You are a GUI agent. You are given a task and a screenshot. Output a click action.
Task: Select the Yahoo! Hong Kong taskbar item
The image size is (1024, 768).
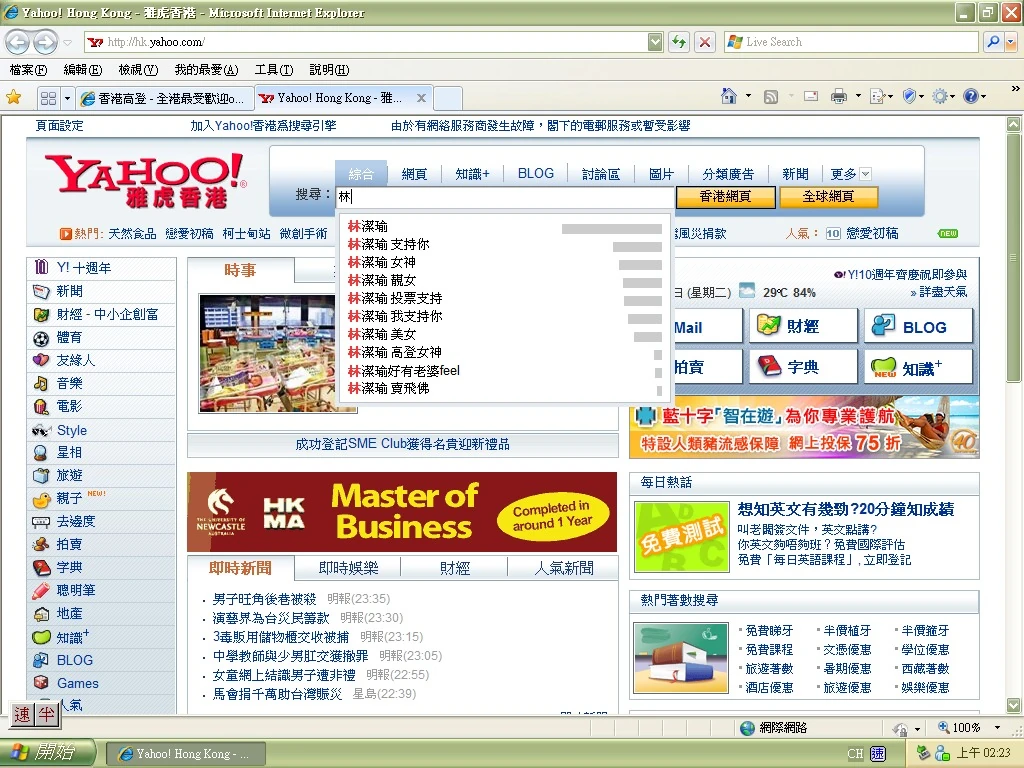coord(185,754)
